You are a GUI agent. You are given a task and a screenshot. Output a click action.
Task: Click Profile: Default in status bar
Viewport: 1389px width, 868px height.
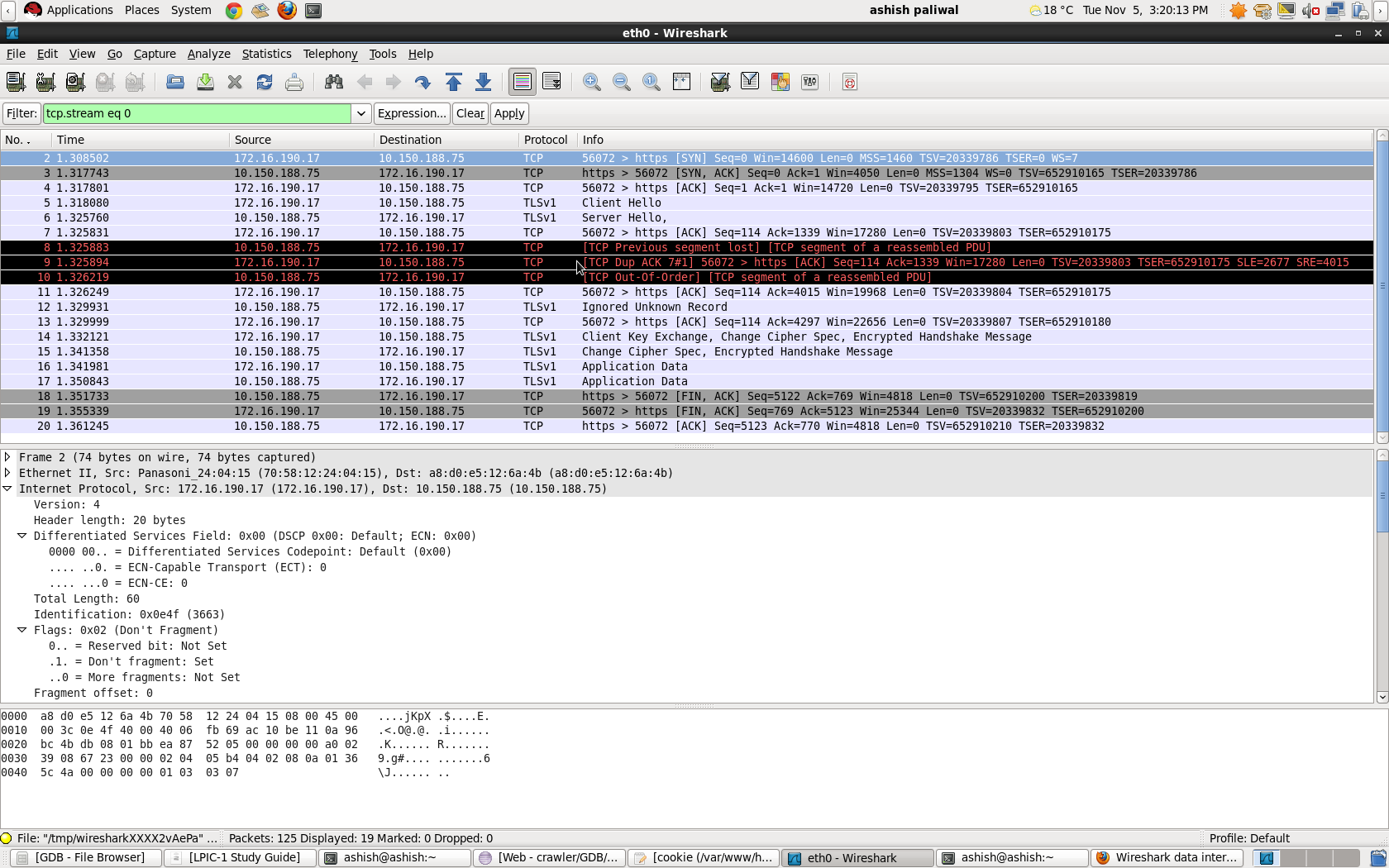[x=1249, y=838]
